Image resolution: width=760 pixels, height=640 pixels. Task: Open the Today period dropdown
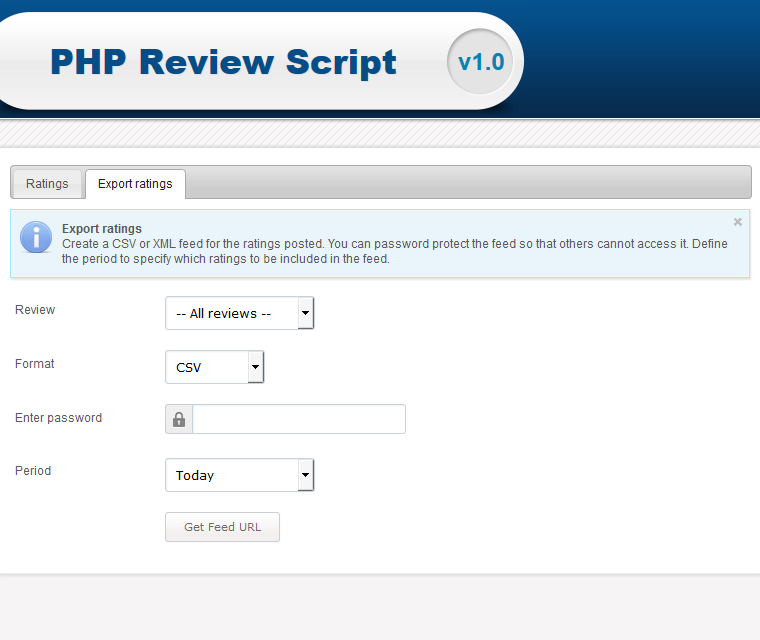[x=239, y=475]
